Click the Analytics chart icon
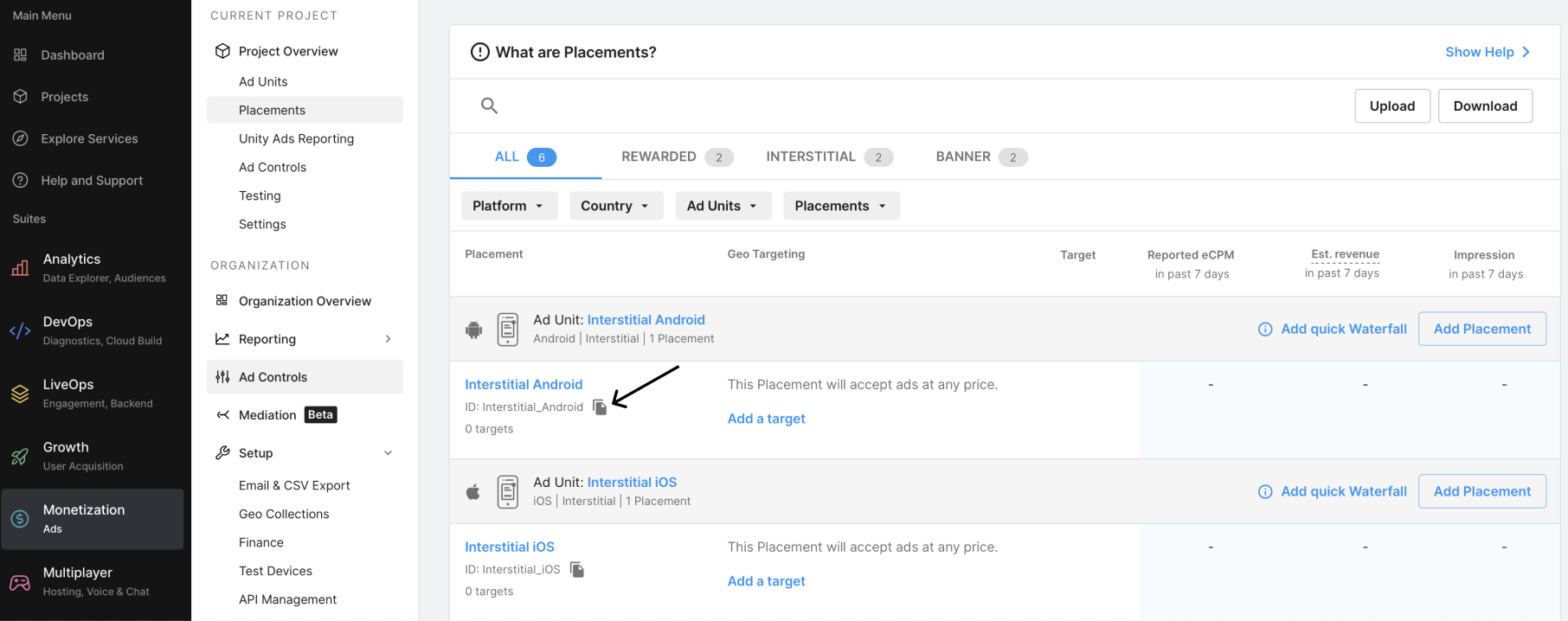The width and height of the screenshot is (1568, 621). click(x=20, y=268)
